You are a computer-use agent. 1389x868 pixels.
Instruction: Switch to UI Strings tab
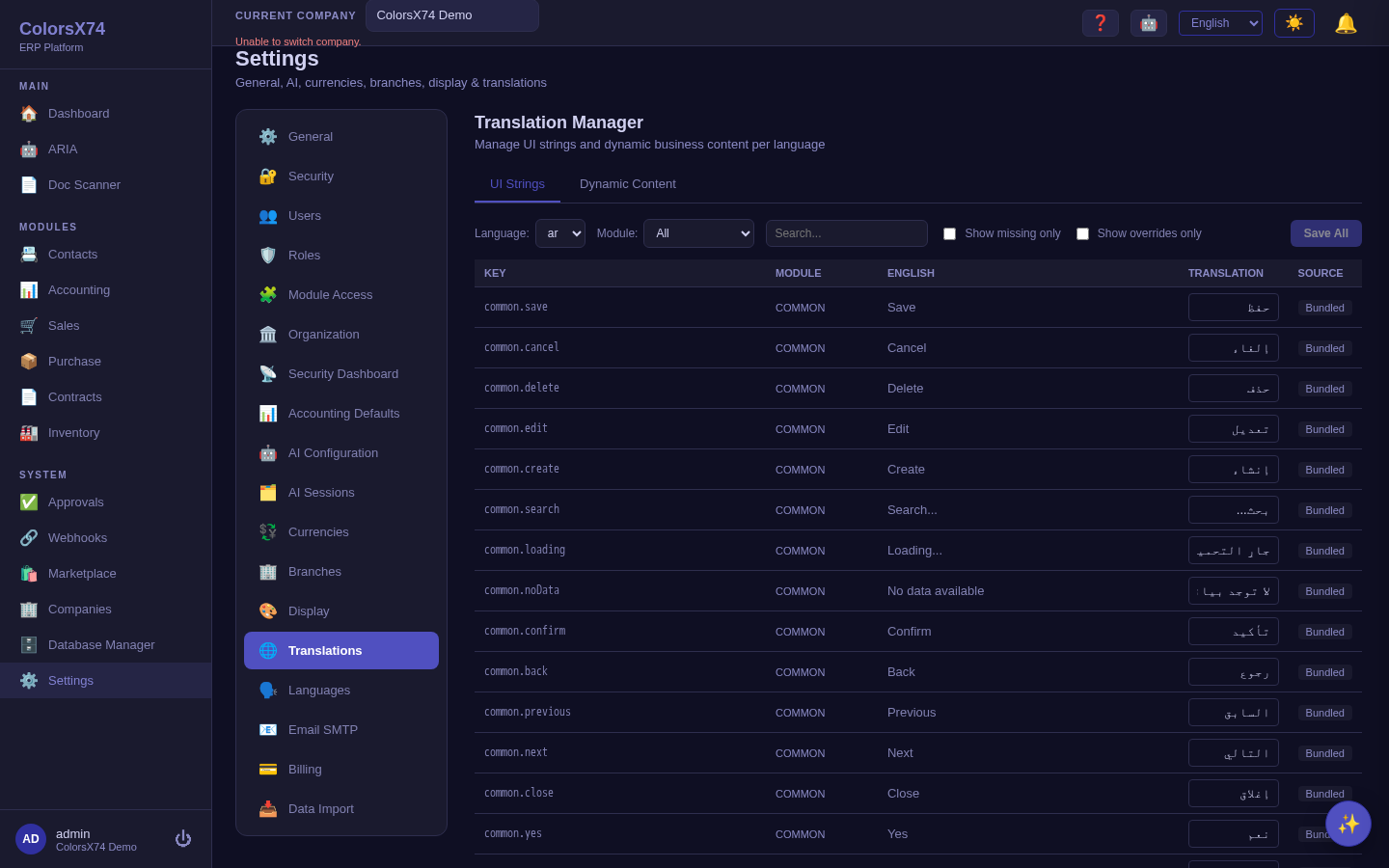click(x=517, y=184)
